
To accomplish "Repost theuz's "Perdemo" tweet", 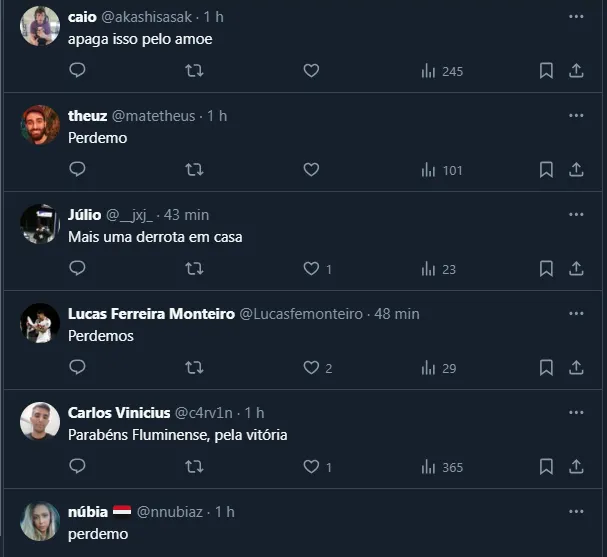I will (195, 170).
